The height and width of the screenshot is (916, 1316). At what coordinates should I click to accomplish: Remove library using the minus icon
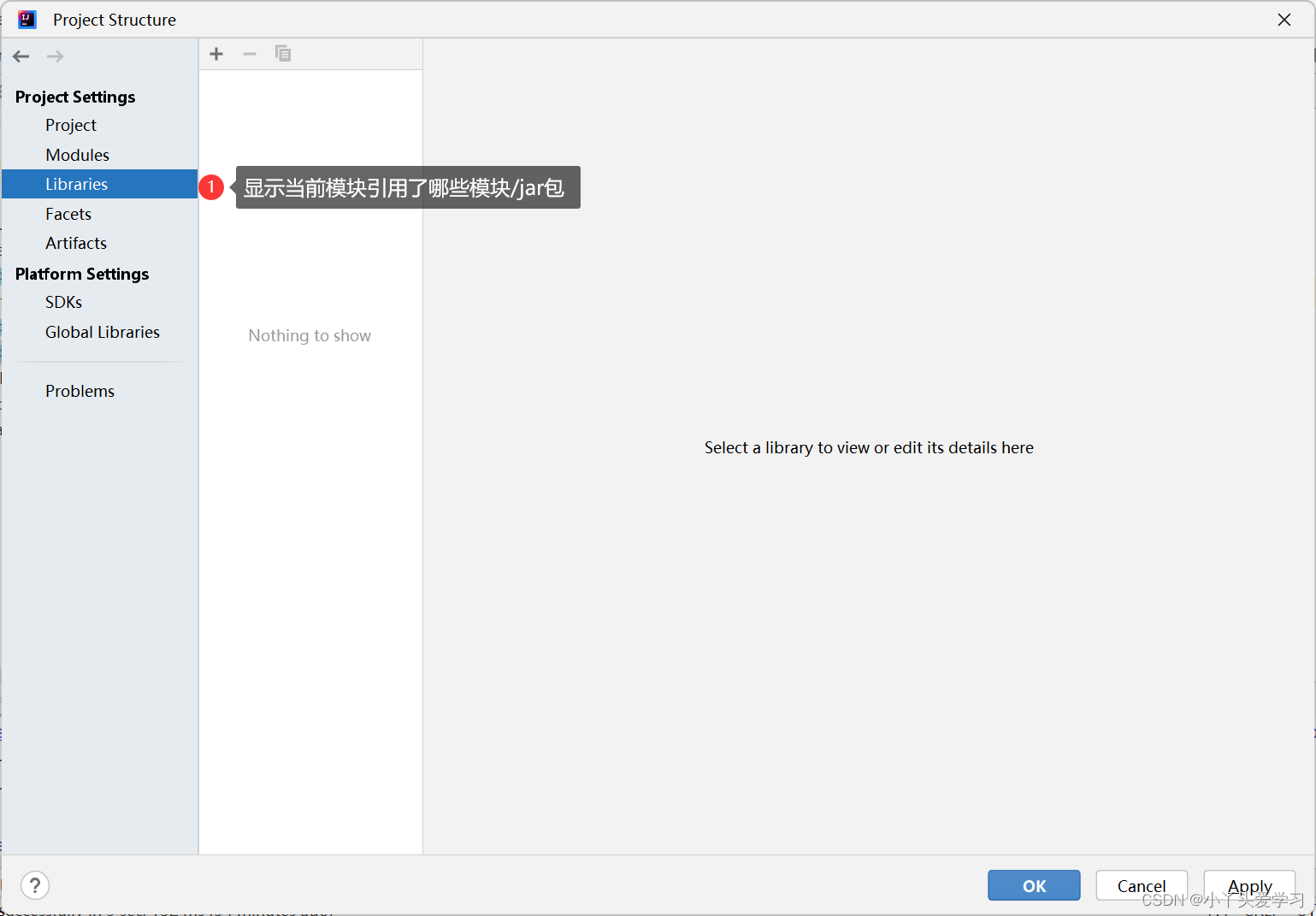[x=250, y=54]
